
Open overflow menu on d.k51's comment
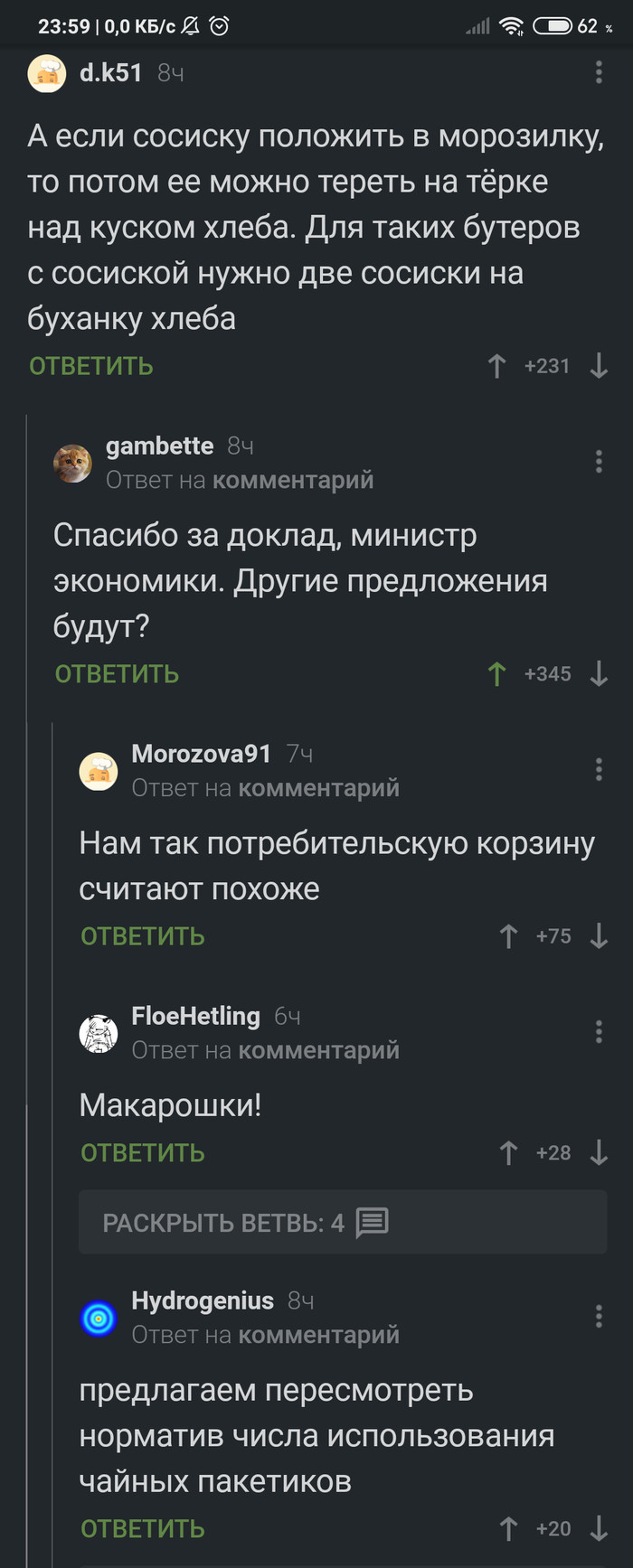599,72
